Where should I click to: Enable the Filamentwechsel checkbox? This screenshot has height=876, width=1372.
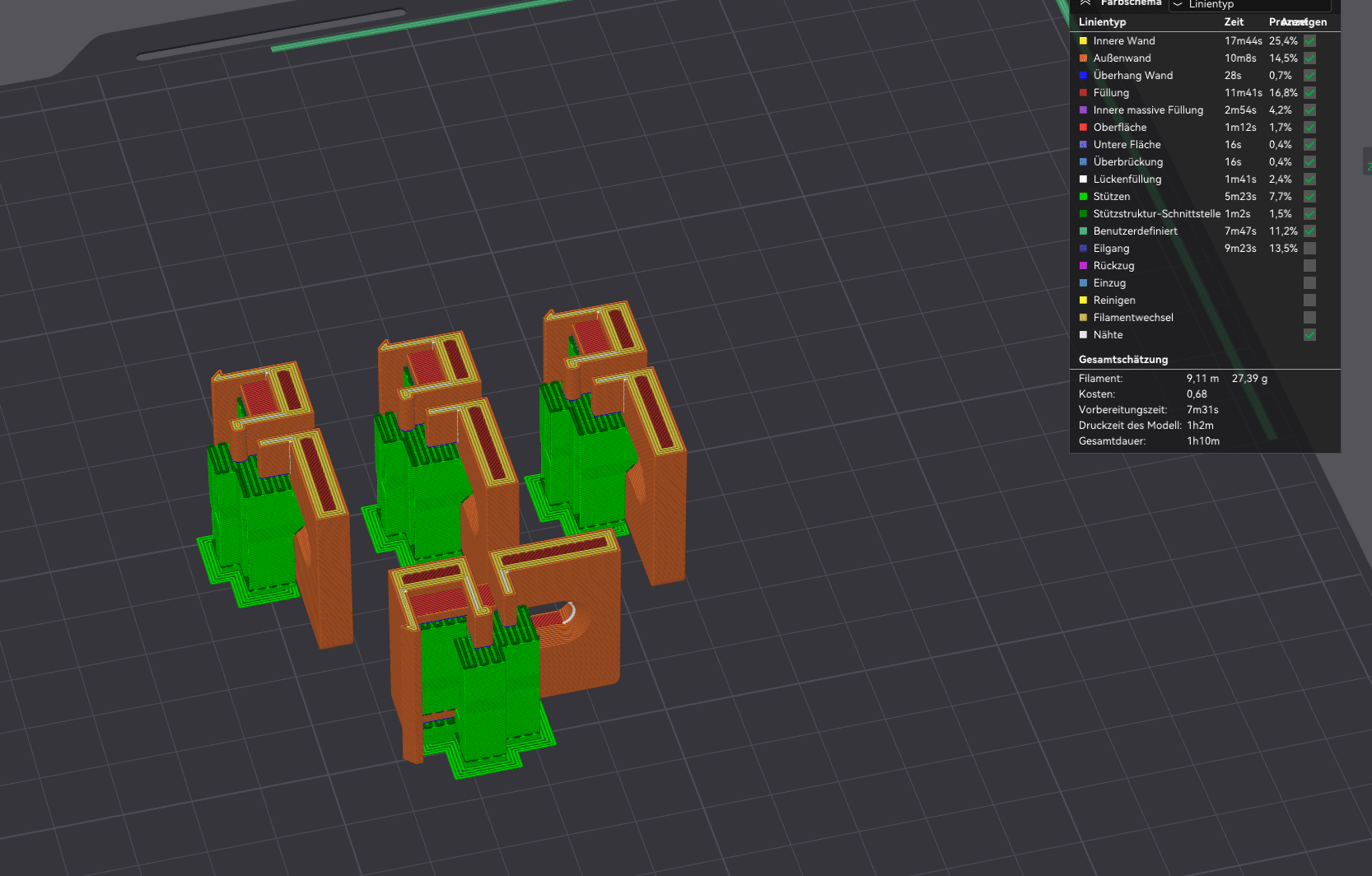pyautogui.click(x=1309, y=317)
